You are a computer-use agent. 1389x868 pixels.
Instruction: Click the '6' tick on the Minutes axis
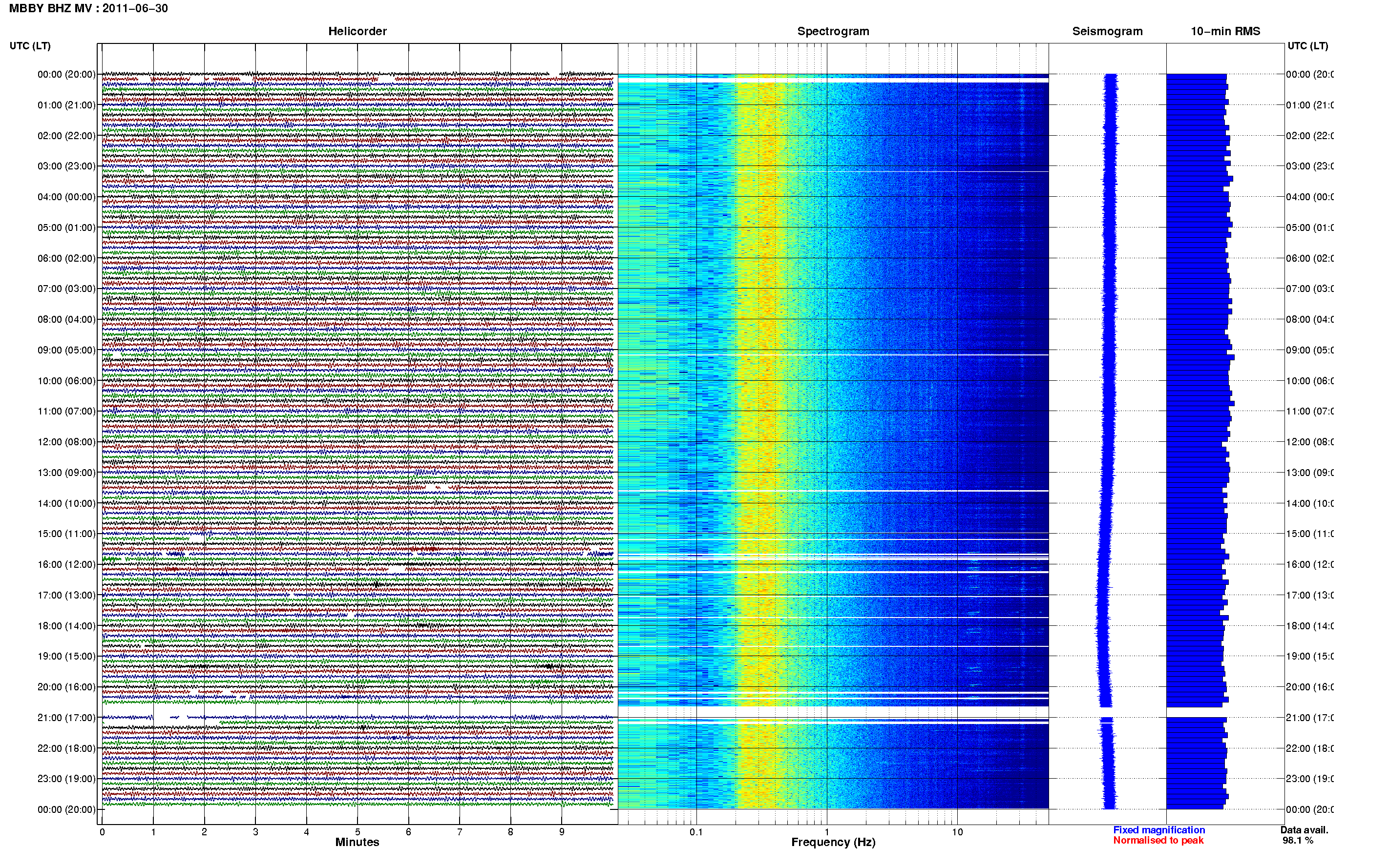tap(409, 832)
